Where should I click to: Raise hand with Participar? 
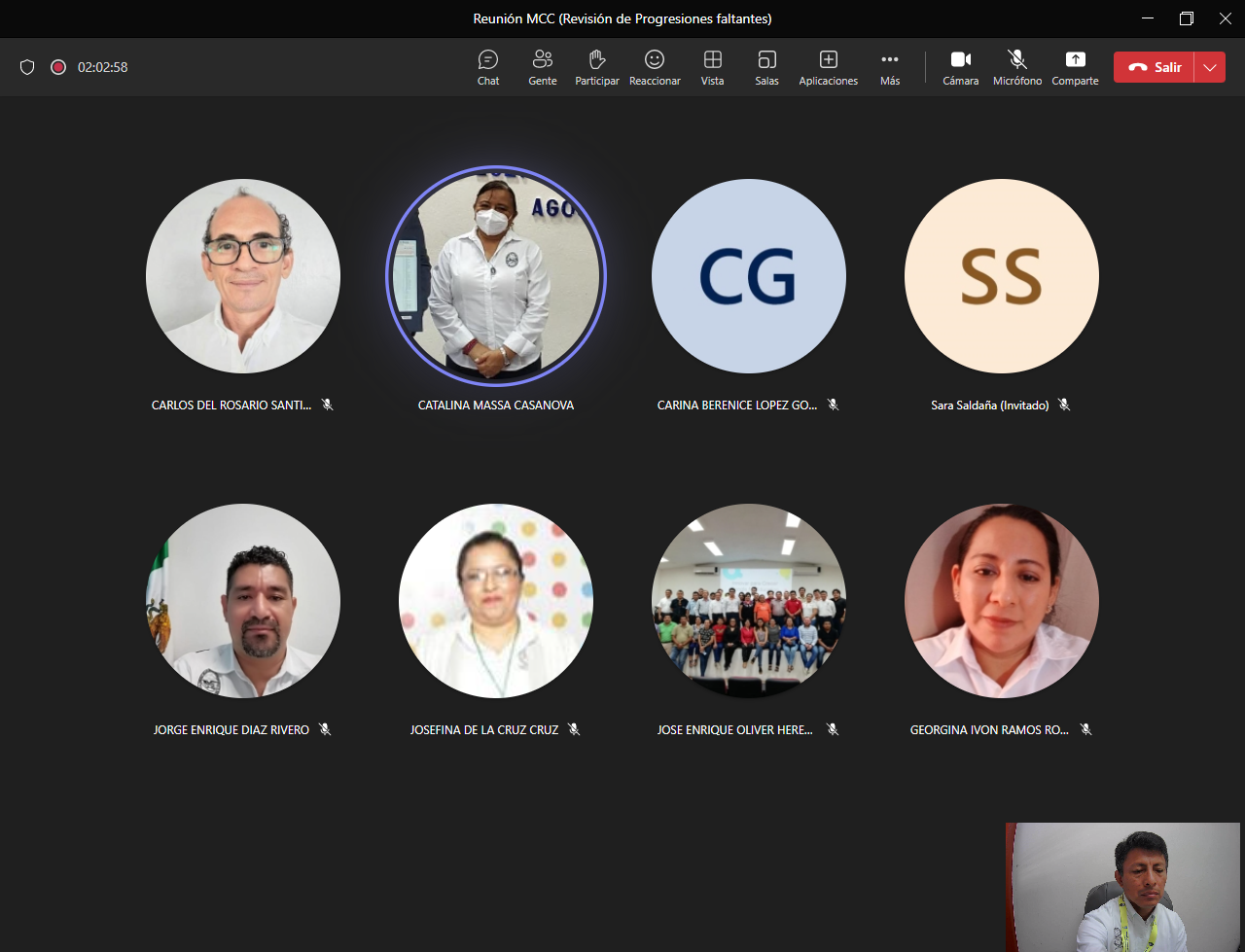pyautogui.click(x=597, y=67)
